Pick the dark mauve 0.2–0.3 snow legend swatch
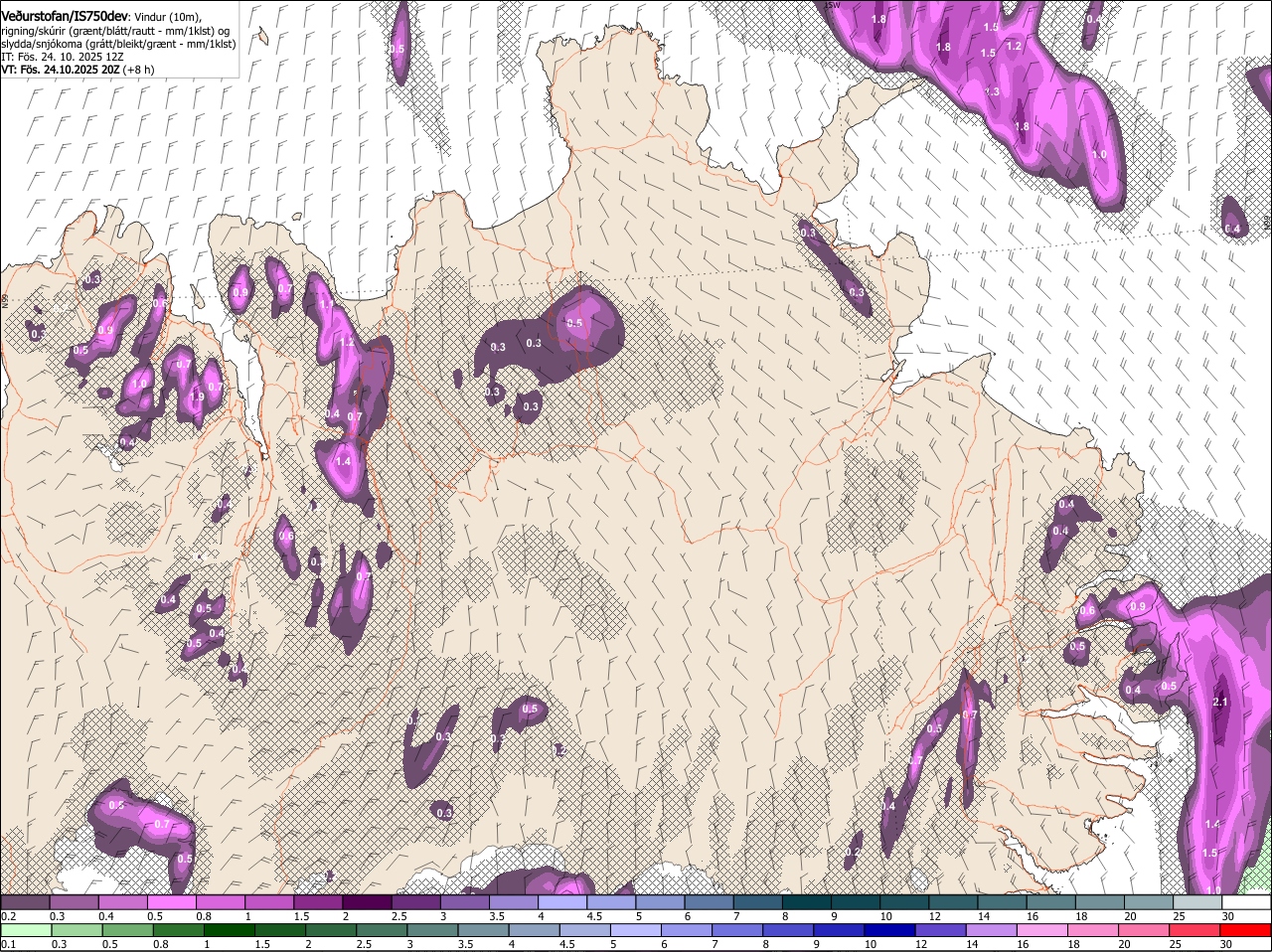Image resolution: width=1272 pixels, height=952 pixels. click(x=25, y=902)
